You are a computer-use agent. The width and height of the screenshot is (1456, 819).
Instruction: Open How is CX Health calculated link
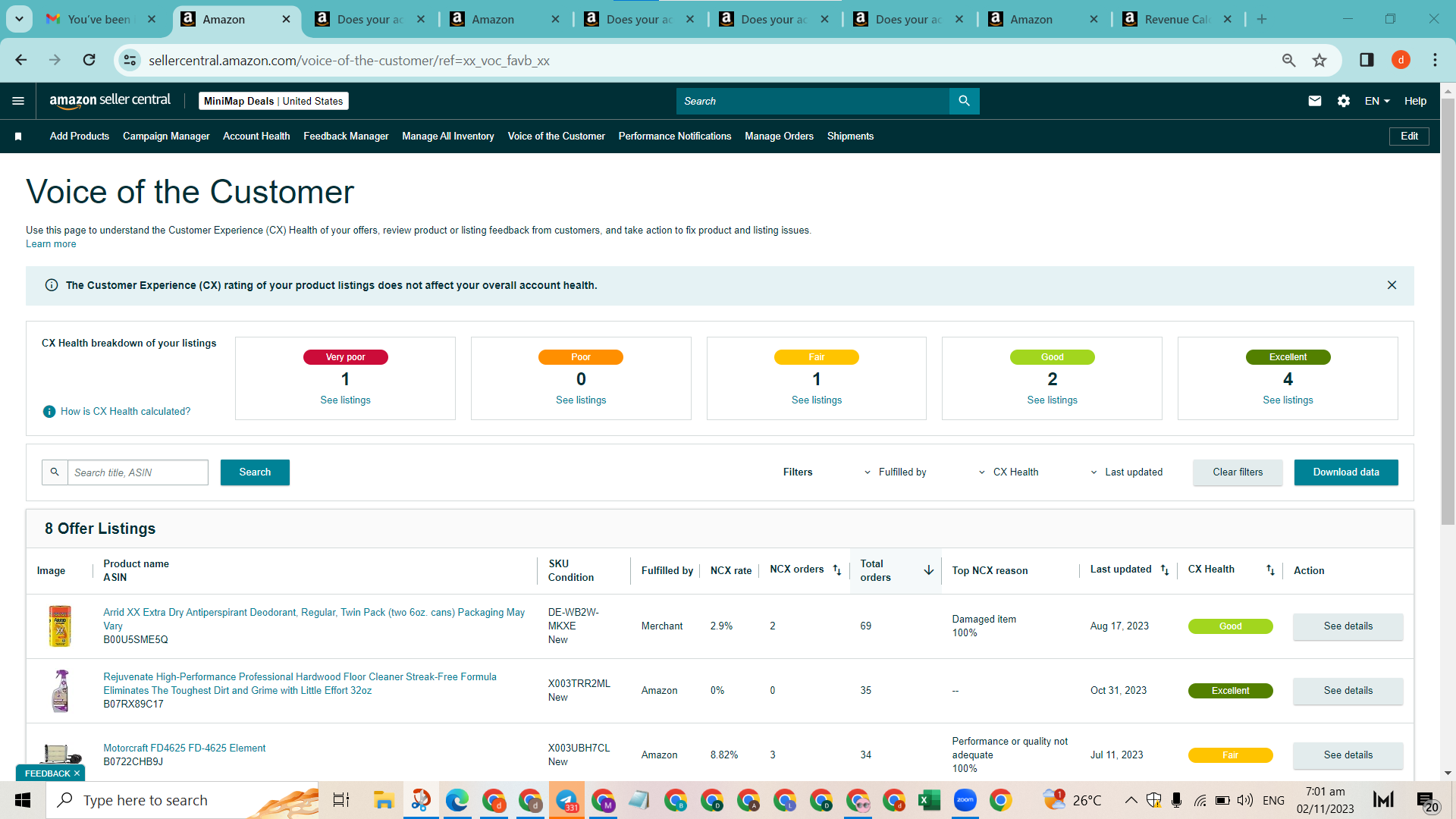coord(125,412)
